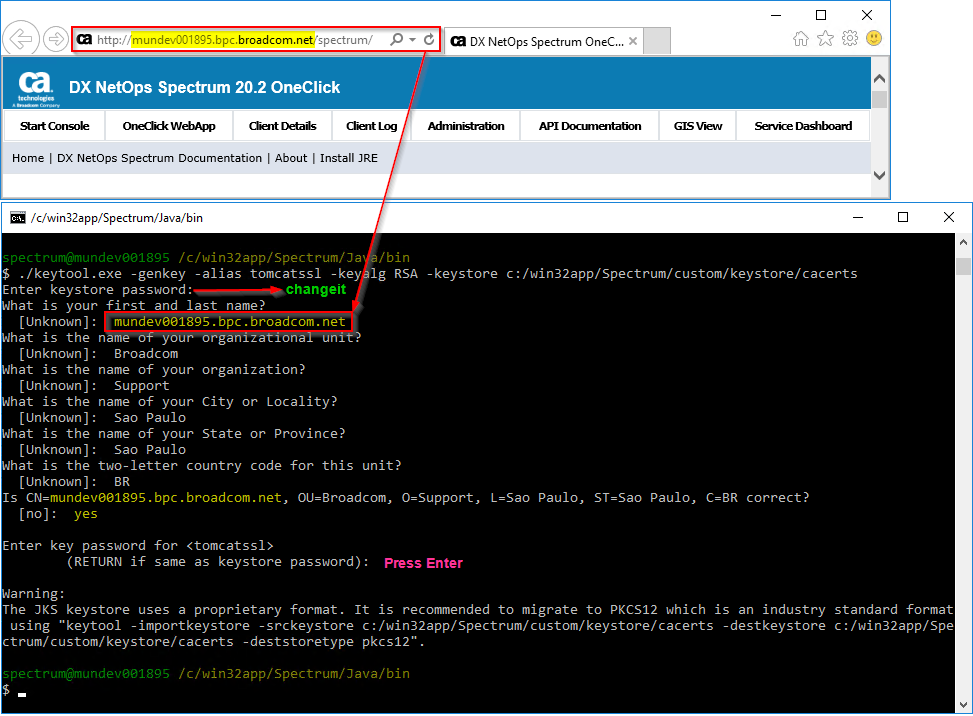The width and height of the screenshot is (973, 716).
Task: Click the search magnifier in address bar
Action: [396, 40]
